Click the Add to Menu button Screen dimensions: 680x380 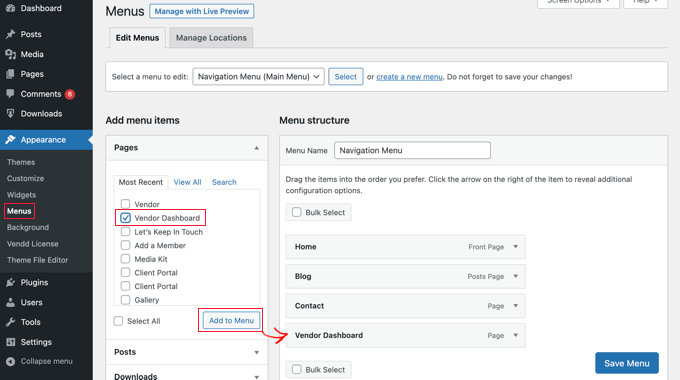point(231,321)
